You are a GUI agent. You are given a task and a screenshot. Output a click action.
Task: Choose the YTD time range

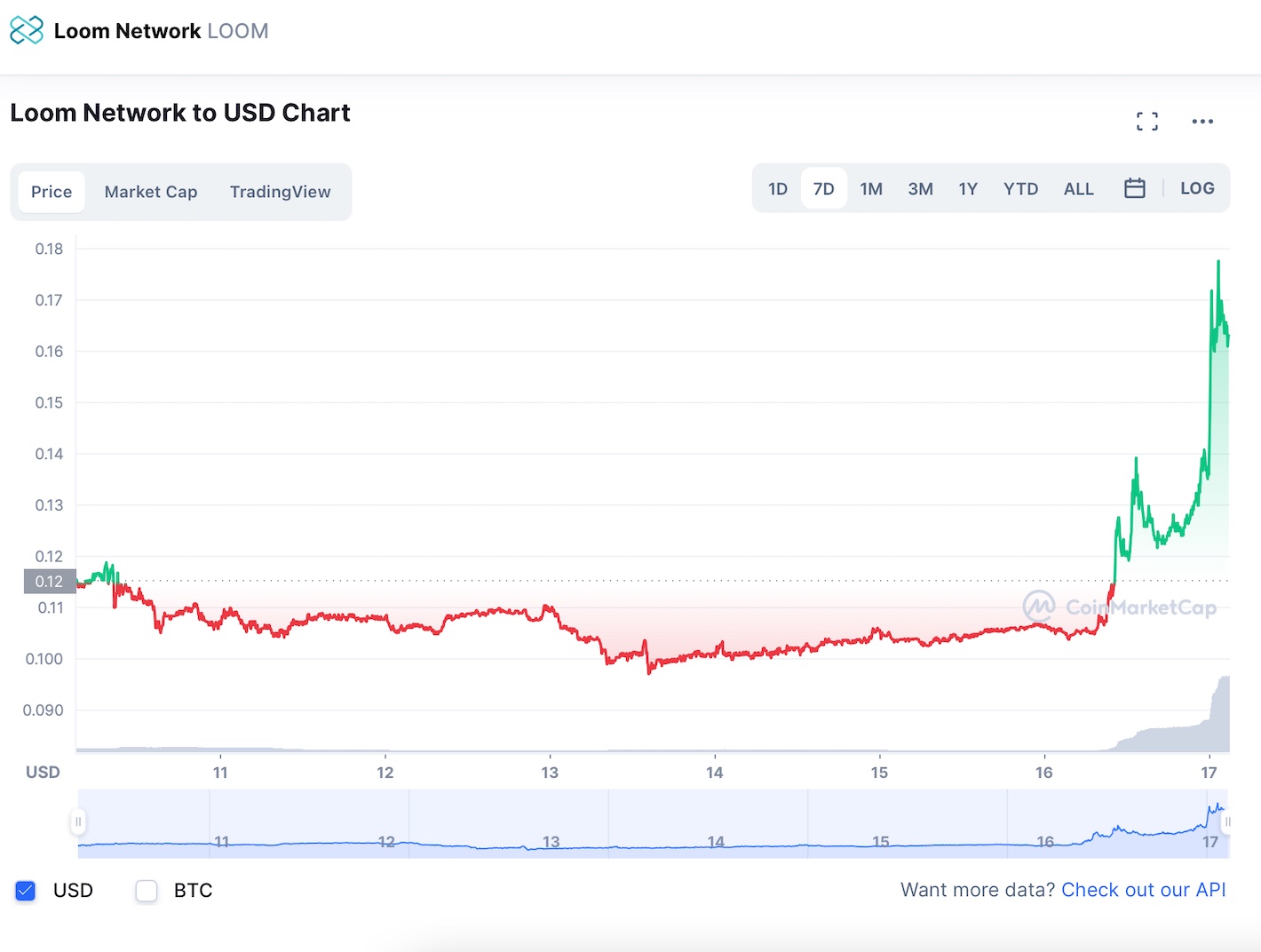click(1020, 188)
